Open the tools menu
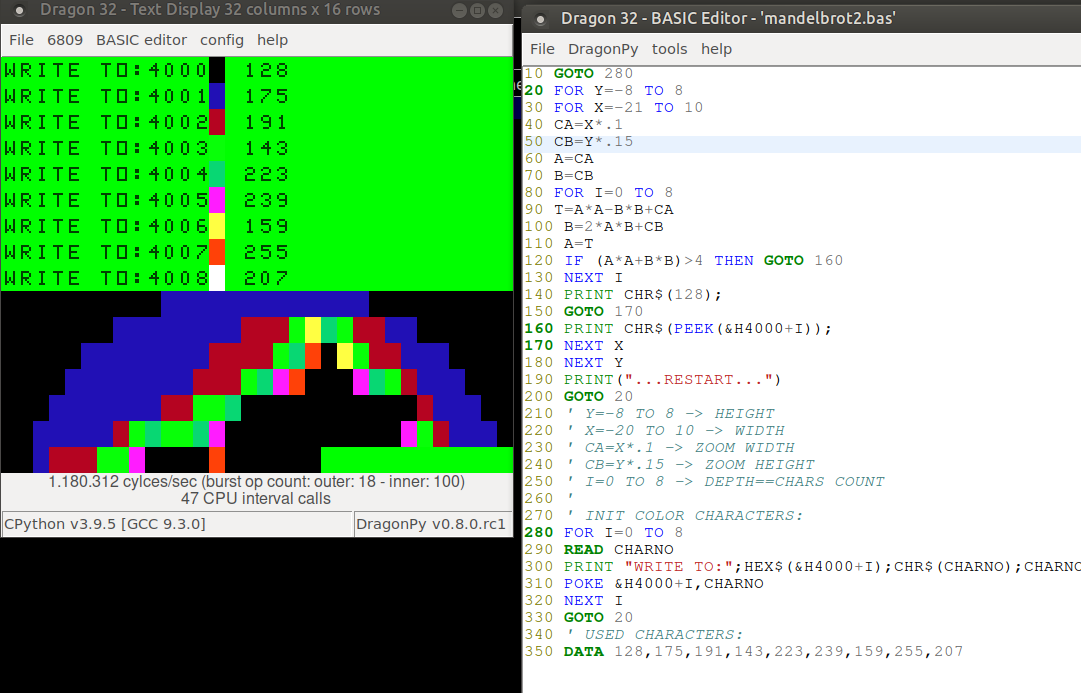 pos(669,49)
